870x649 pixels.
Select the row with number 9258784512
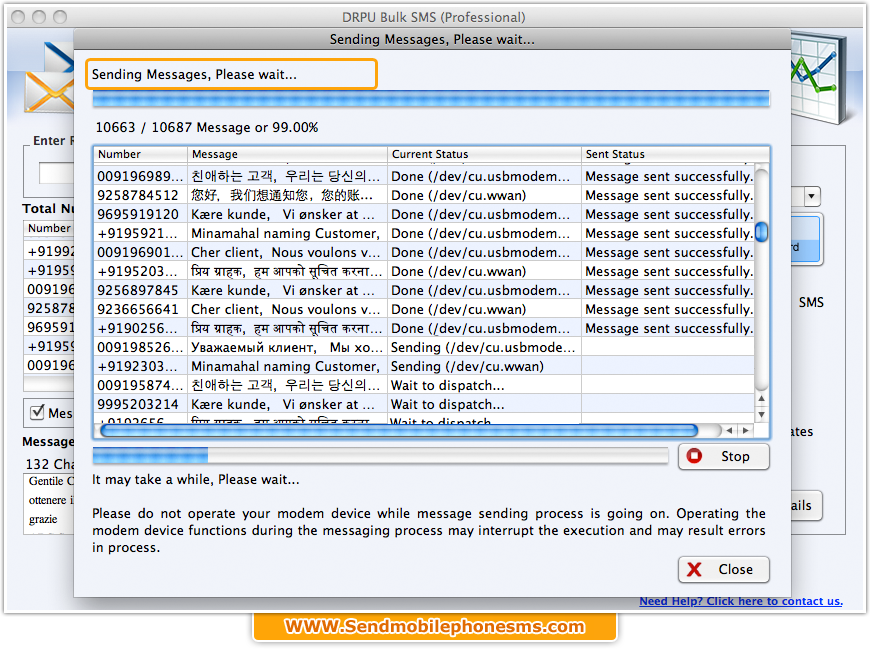pyautogui.click(x=424, y=195)
